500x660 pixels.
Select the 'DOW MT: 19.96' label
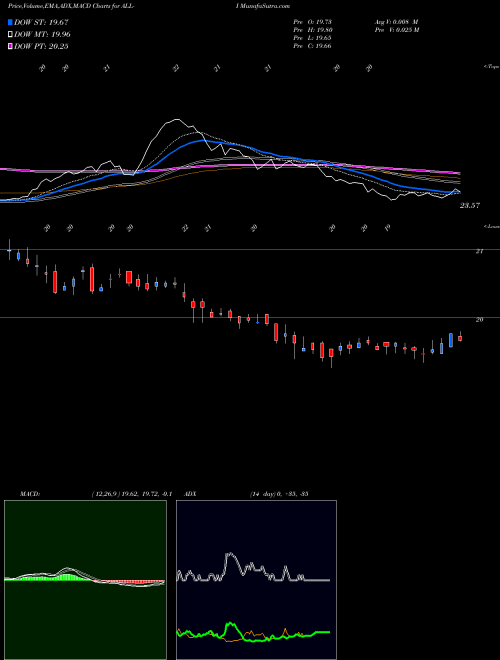42,35
